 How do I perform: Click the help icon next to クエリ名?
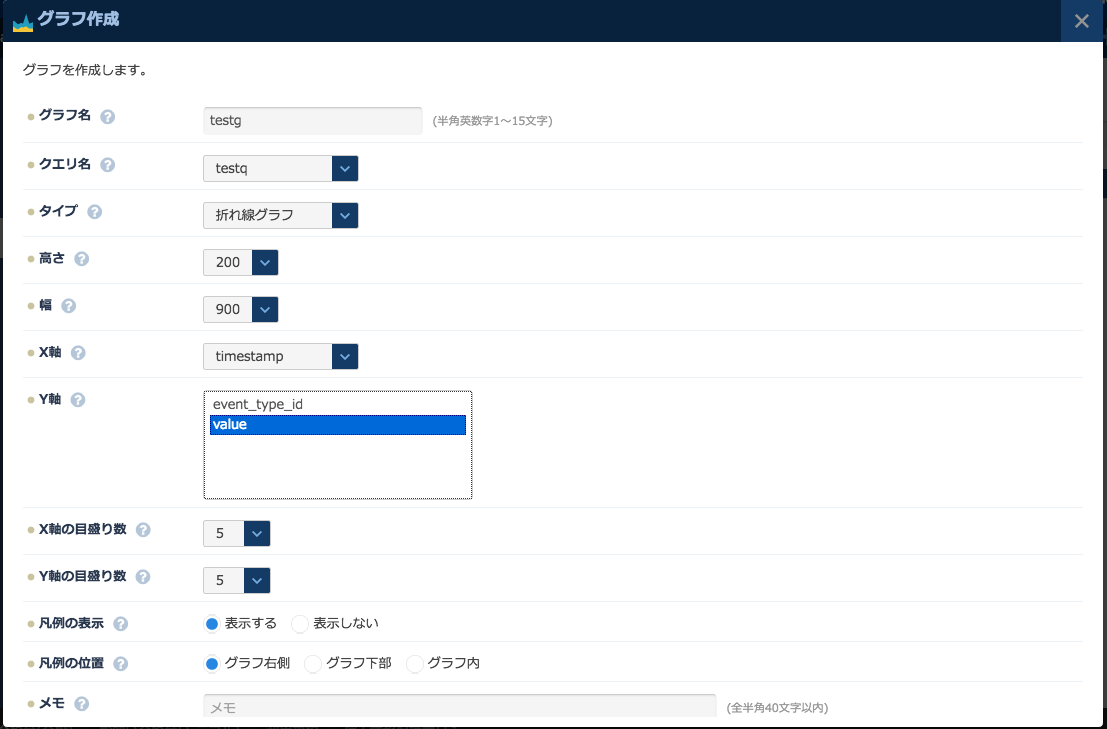click(x=107, y=165)
